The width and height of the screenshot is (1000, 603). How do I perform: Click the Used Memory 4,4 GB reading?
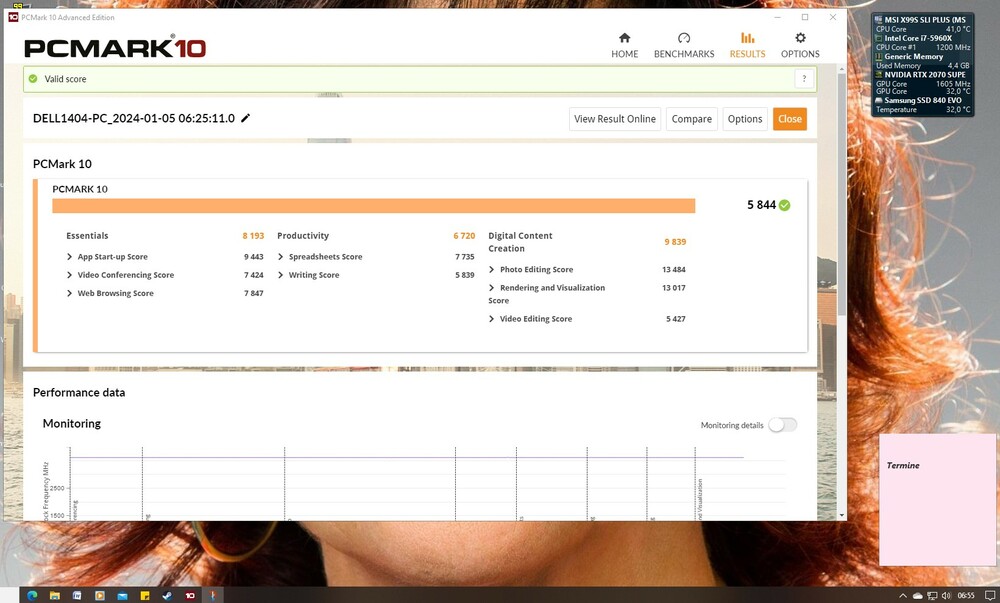coord(922,66)
